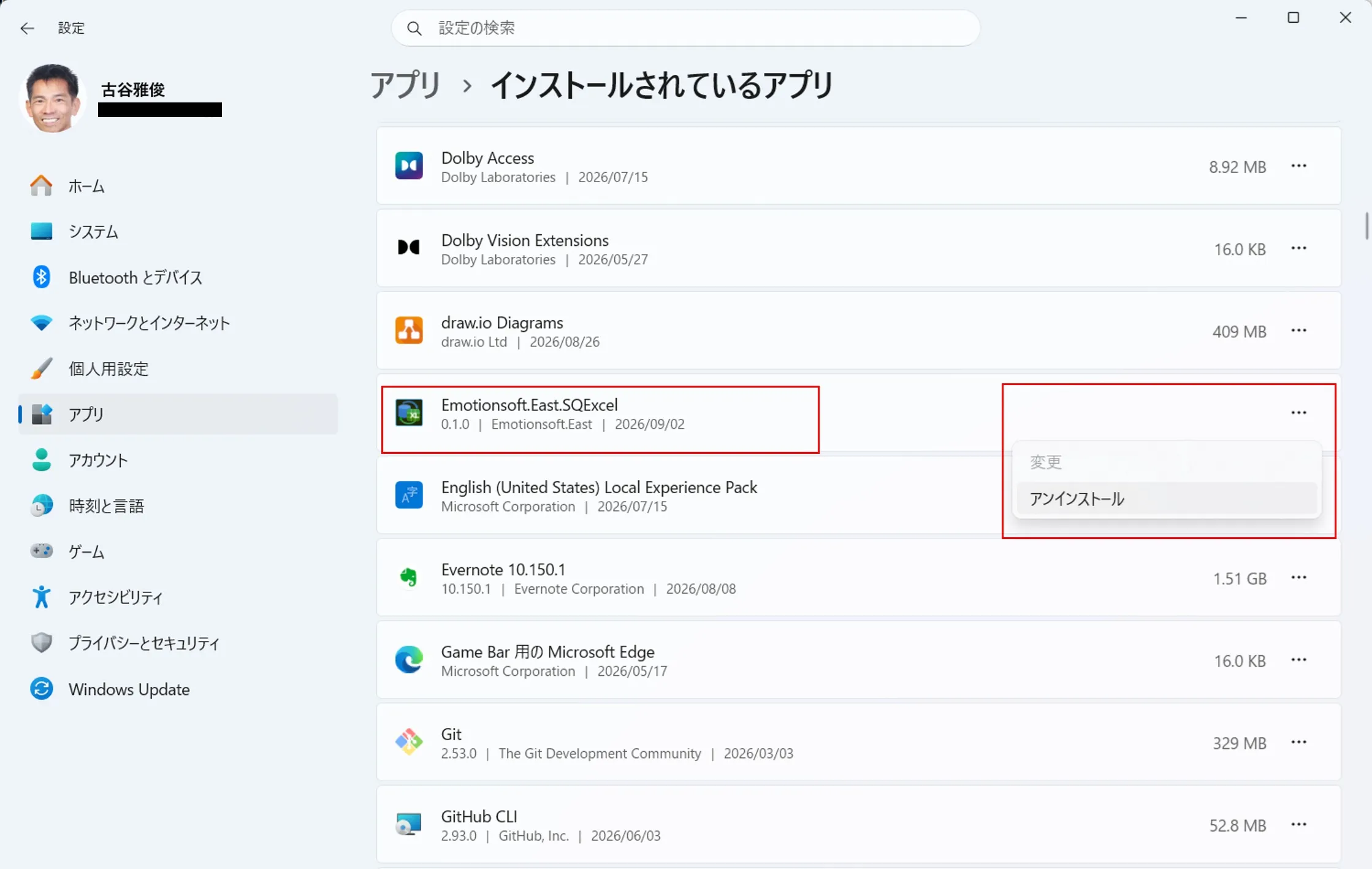Click the Evernote app icon

pos(409,577)
